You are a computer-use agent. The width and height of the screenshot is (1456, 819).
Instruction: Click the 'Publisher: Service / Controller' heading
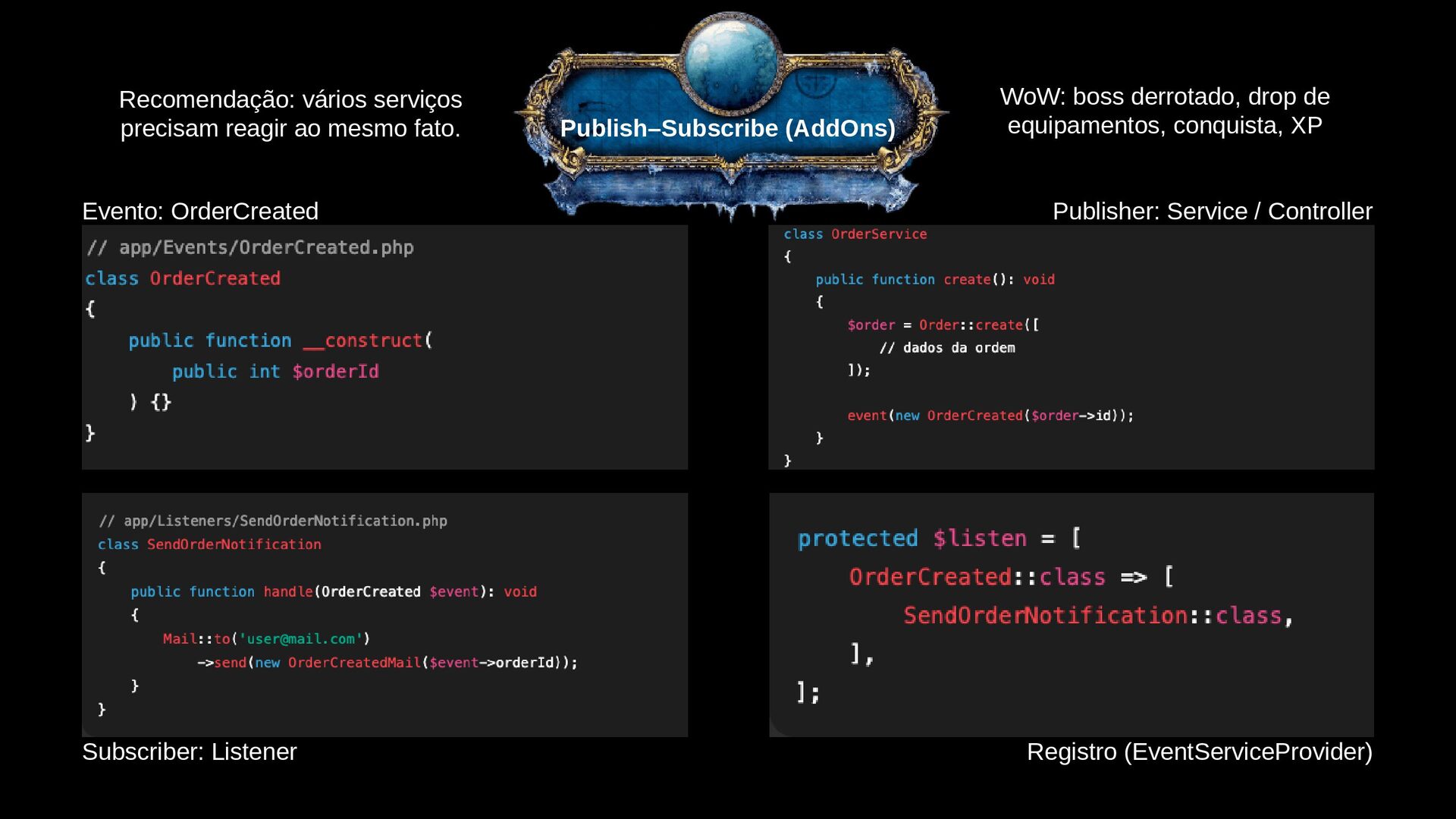[1212, 211]
